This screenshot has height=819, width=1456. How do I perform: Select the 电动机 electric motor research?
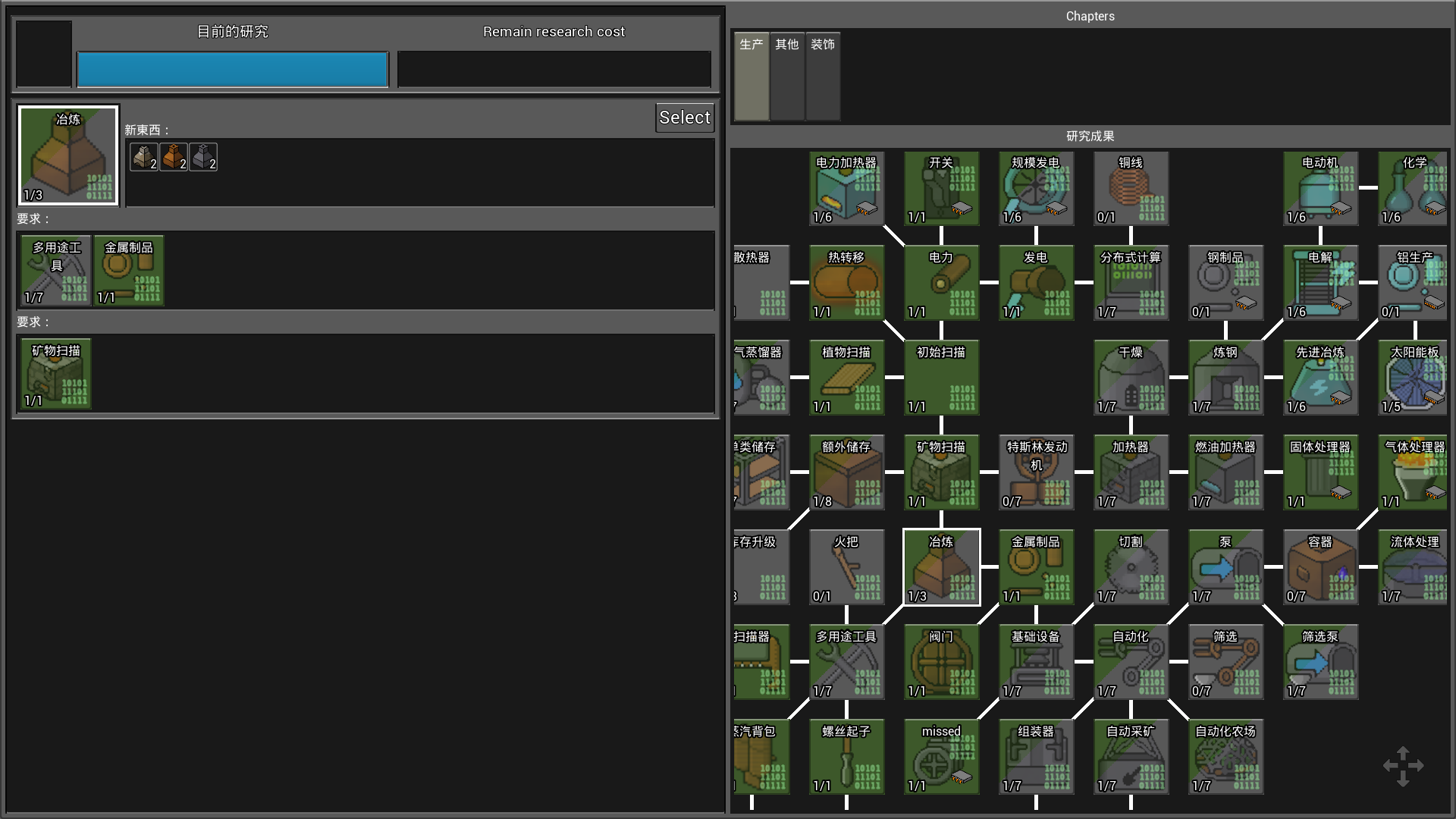click(1320, 188)
